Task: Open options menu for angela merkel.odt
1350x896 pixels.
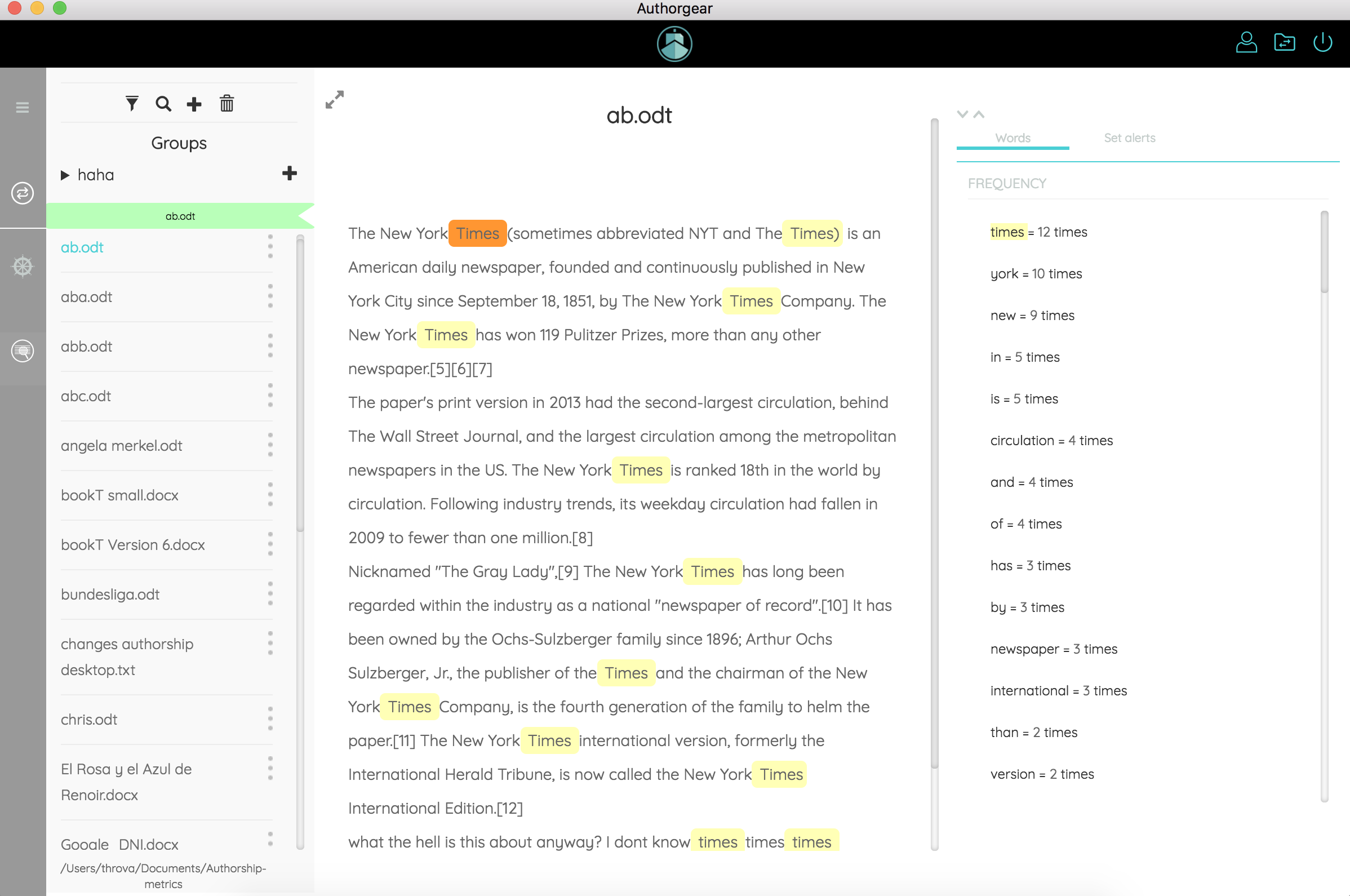Action: point(270,445)
